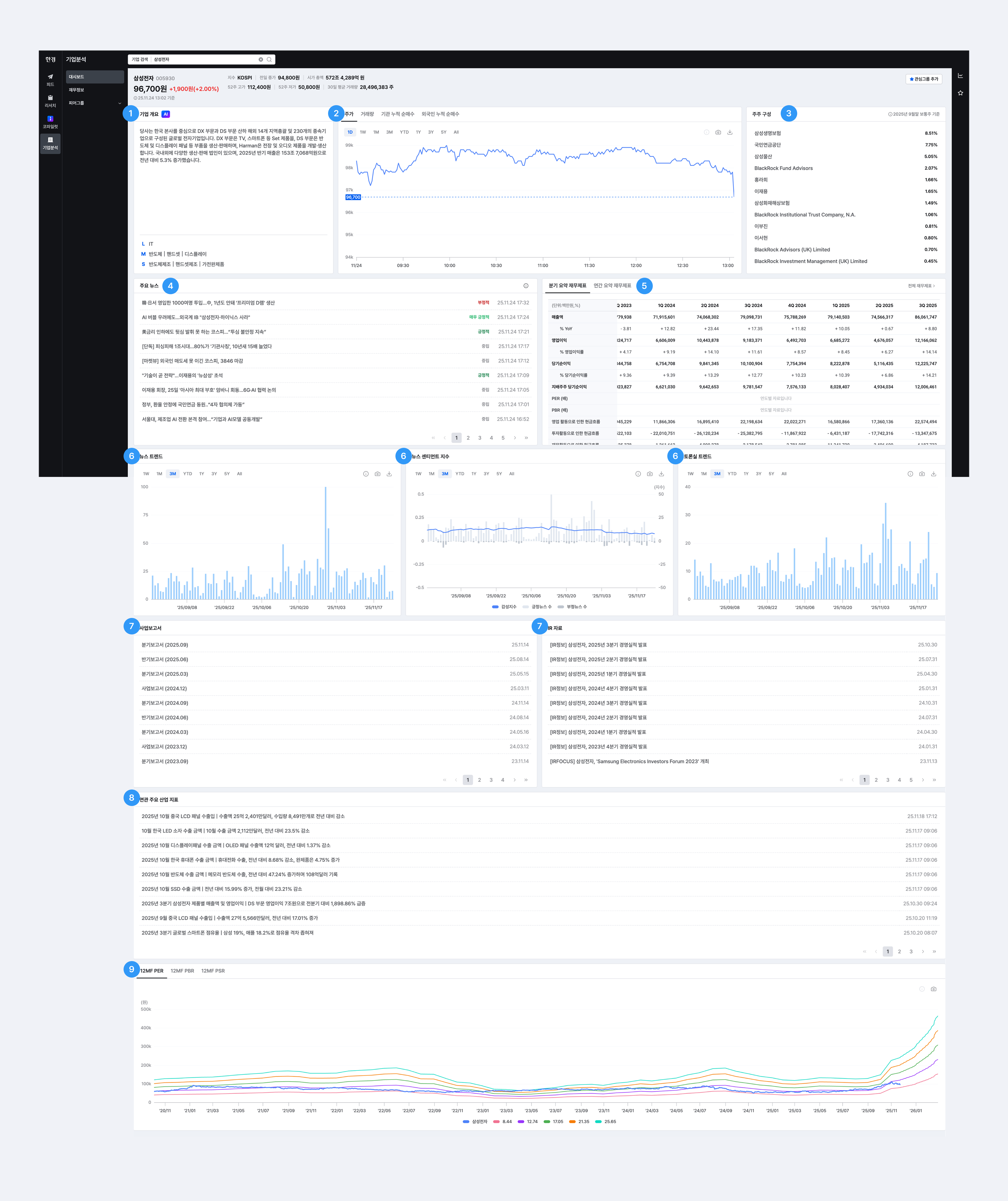1008x1201 pixels.
Task: Switch to 연간 요약 재무제표 tab
Action: pos(612,286)
